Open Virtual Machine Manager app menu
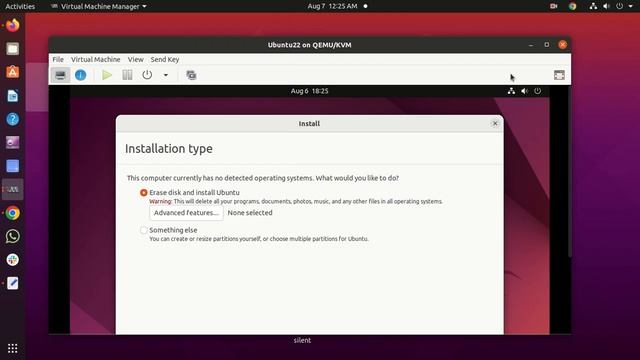 98,6
